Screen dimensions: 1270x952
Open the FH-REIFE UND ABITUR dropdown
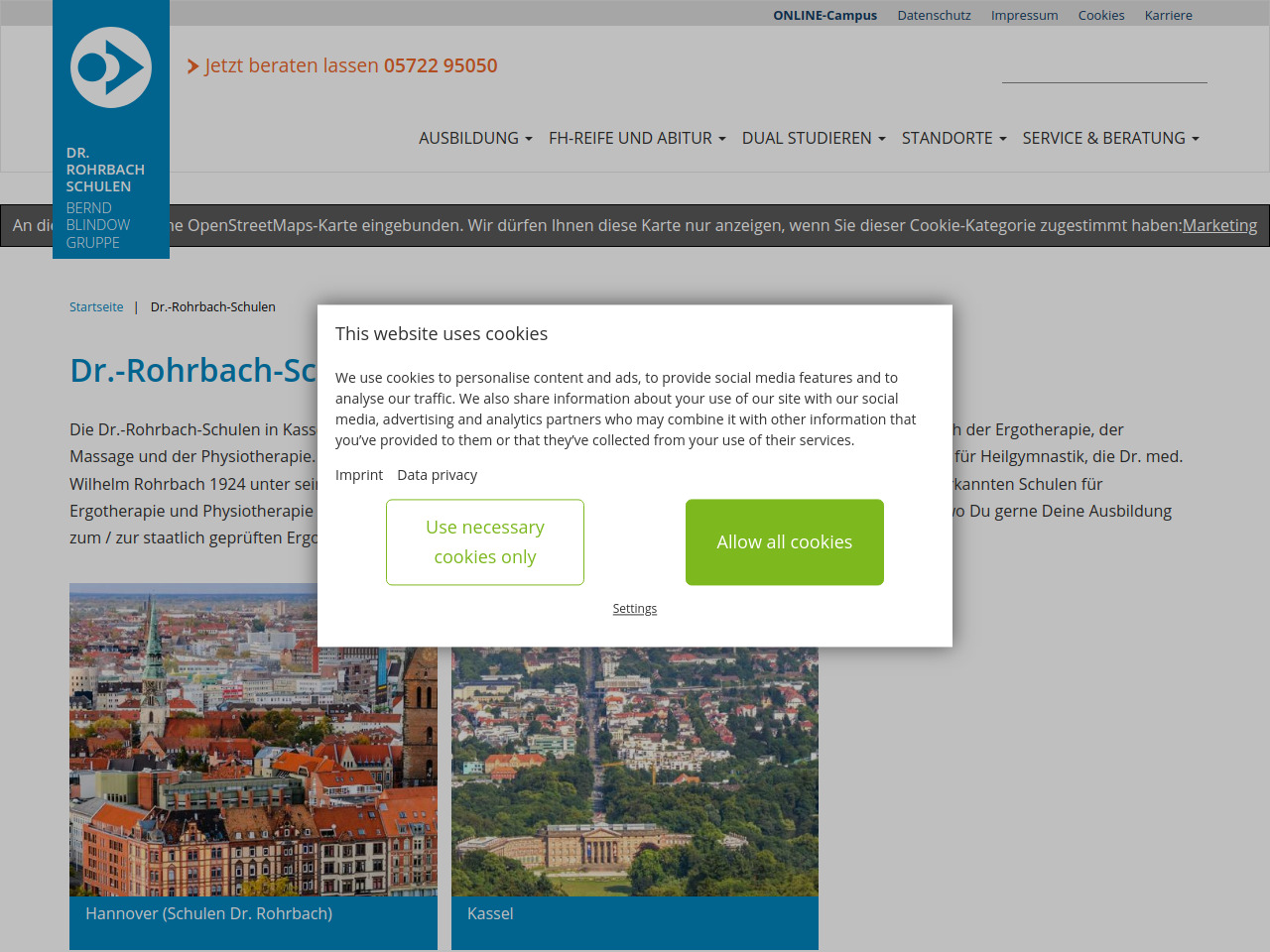637,138
